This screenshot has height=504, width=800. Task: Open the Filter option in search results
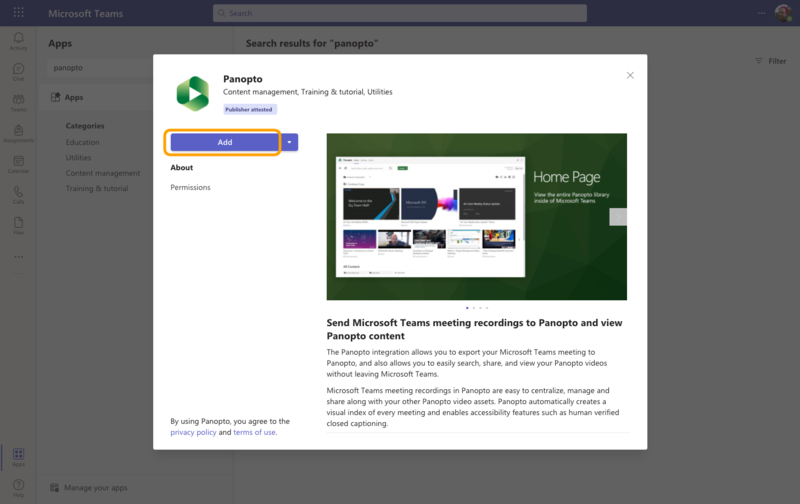pyautogui.click(x=770, y=61)
